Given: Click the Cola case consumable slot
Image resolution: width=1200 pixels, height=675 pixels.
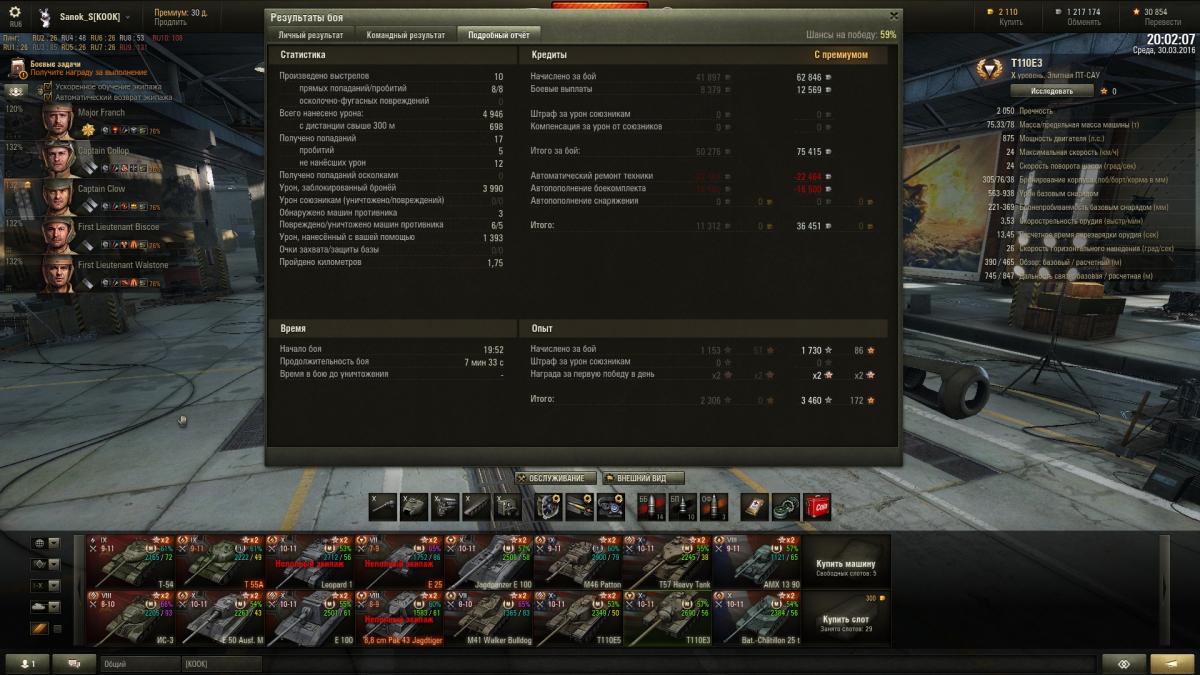Looking at the screenshot, I should pos(816,506).
